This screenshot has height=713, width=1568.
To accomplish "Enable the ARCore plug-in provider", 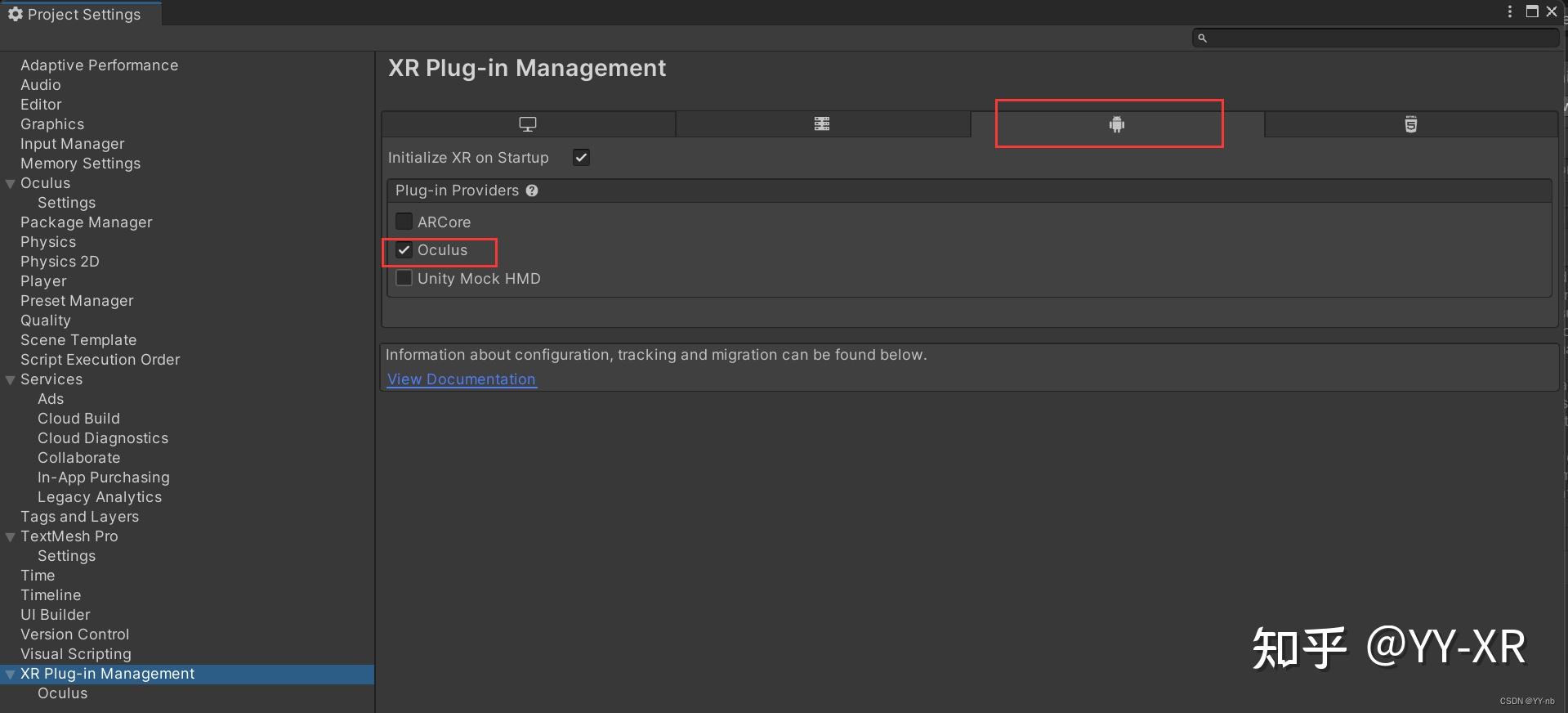I will pos(404,222).
